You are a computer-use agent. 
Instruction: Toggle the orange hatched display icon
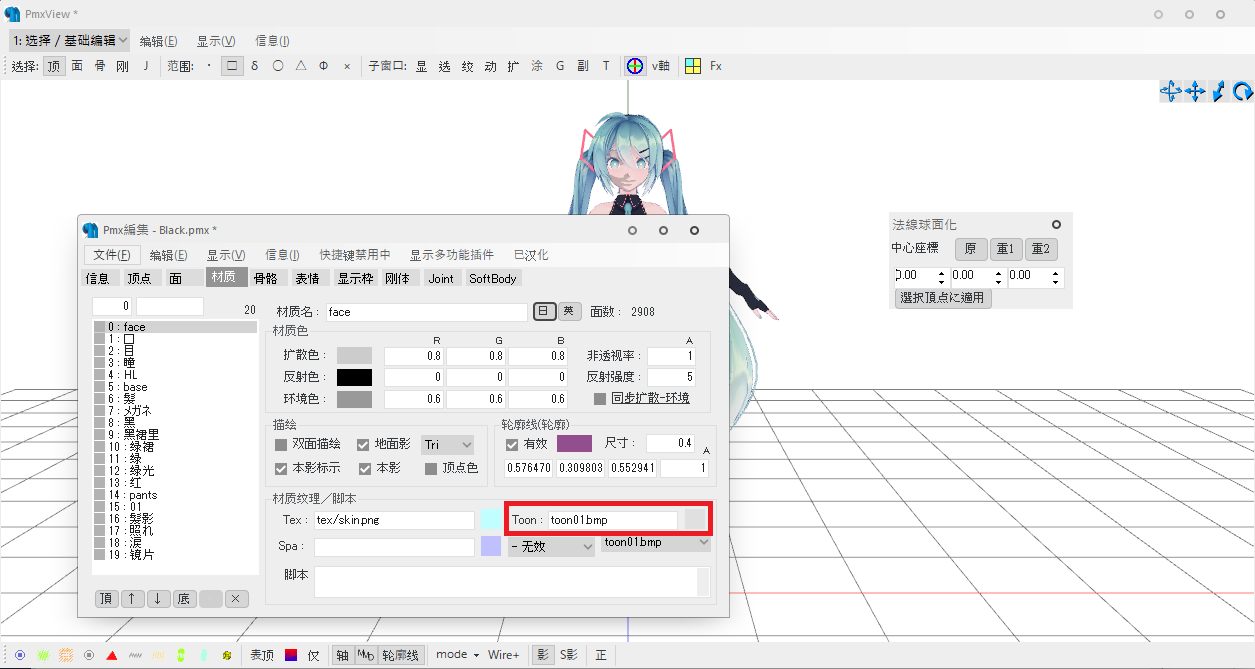tap(66, 655)
